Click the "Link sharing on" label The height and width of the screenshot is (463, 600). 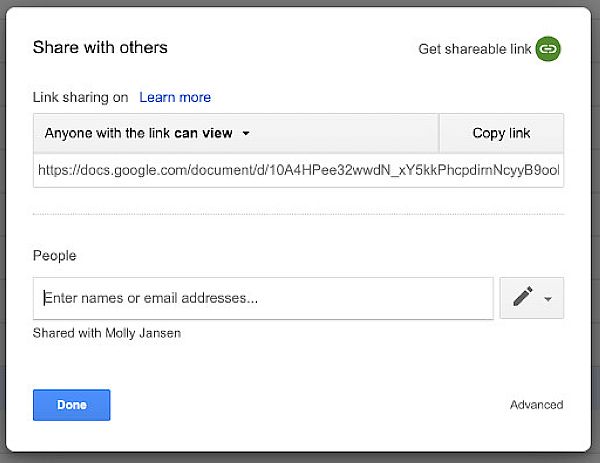pos(80,97)
